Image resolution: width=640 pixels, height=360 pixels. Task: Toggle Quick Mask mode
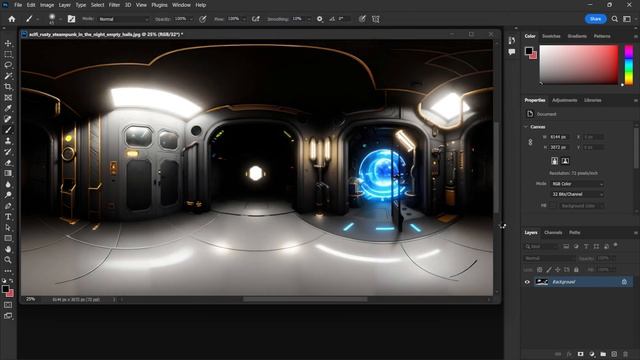(8, 305)
